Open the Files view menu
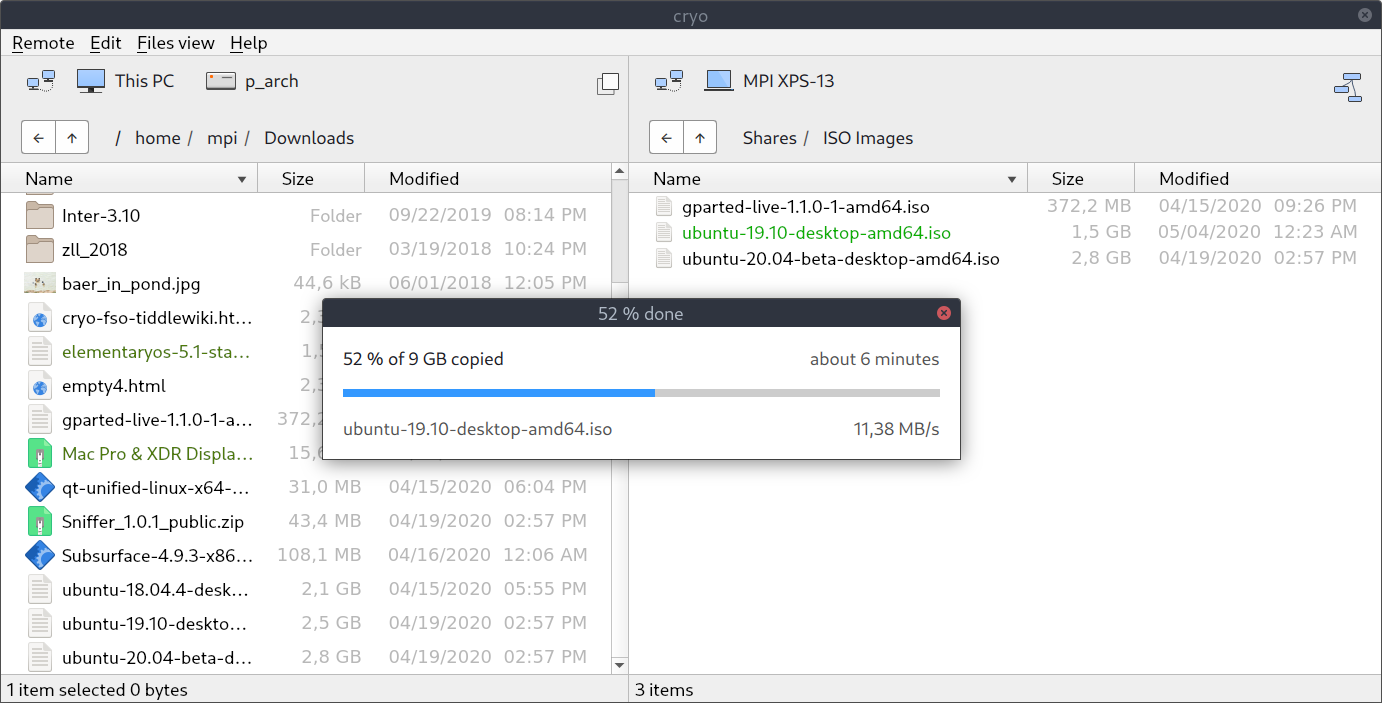Viewport: 1382px width, 703px height. [176, 43]
